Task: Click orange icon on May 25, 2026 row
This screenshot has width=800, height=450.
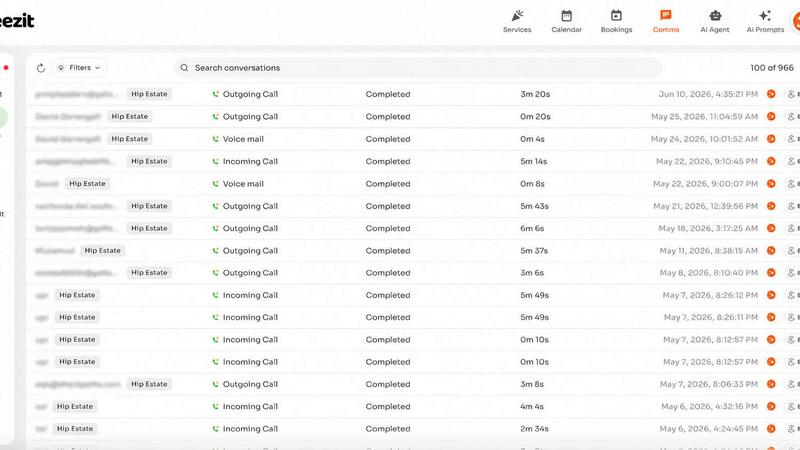Action: click(x=771, y=116)
